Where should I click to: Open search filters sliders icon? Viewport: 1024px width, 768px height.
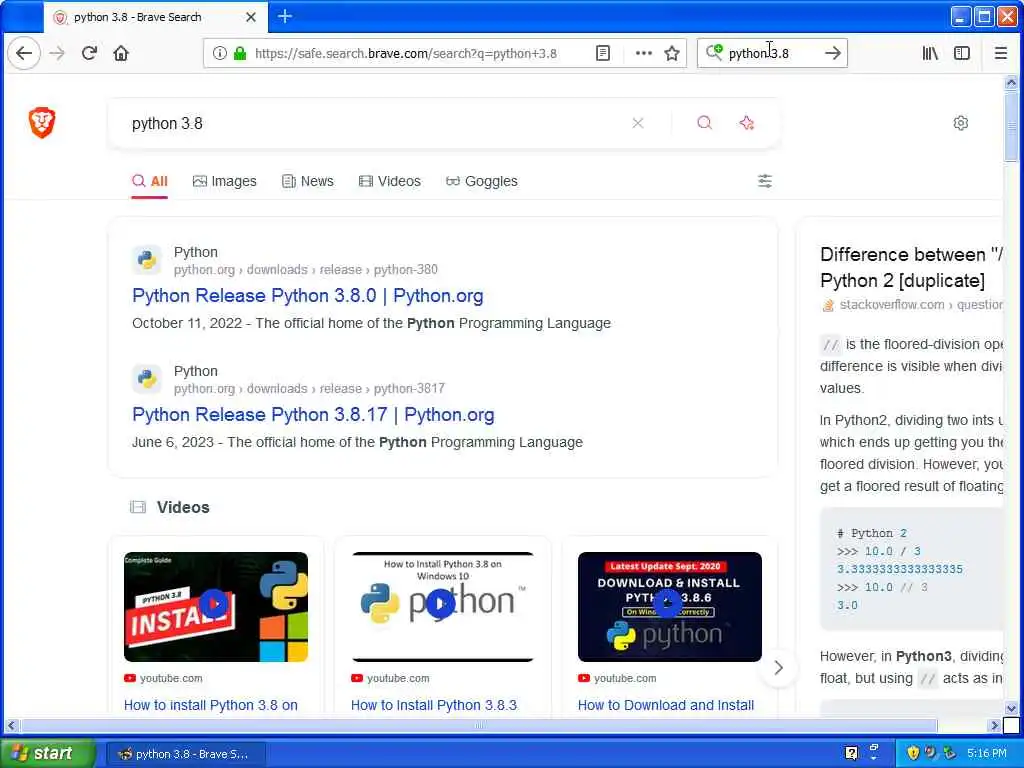click(x=765, y=181)
